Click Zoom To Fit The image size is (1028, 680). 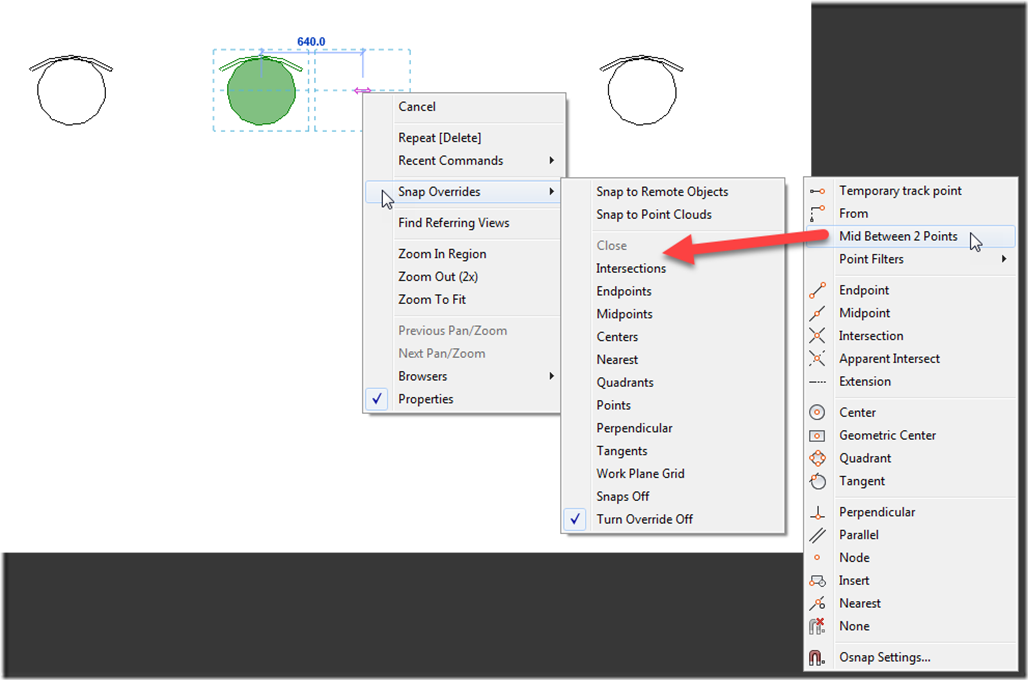432,299
